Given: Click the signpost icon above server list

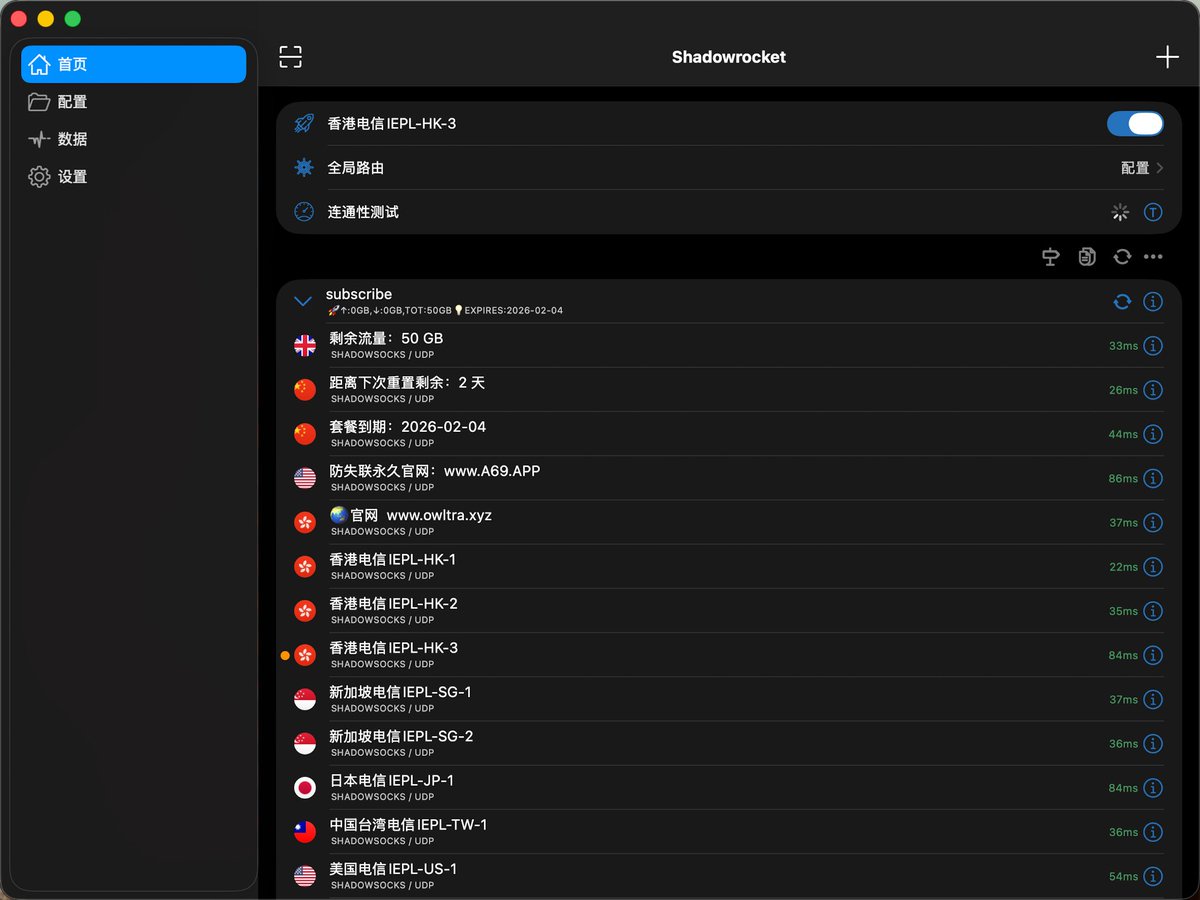Looking at the screenshot, I should [1050, 257].
